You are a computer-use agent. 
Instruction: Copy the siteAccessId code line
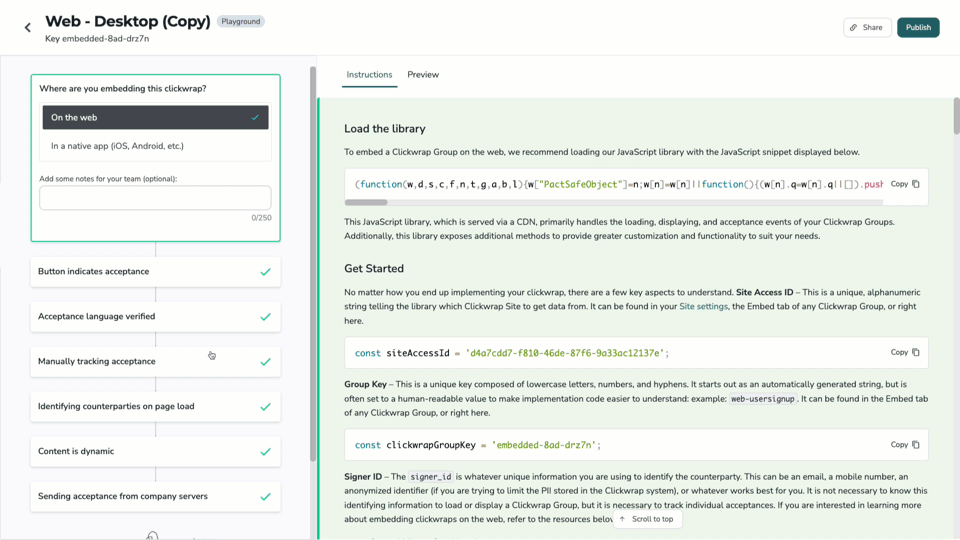point(905,352)
